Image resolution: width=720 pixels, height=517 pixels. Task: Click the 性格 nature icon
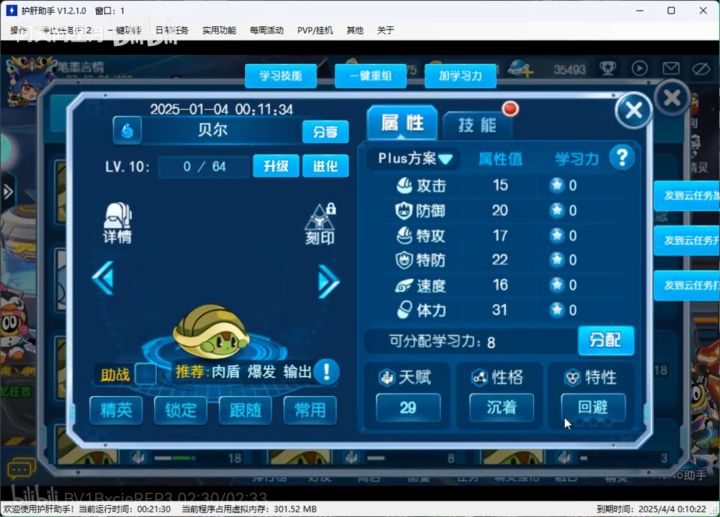click(480, 377)
